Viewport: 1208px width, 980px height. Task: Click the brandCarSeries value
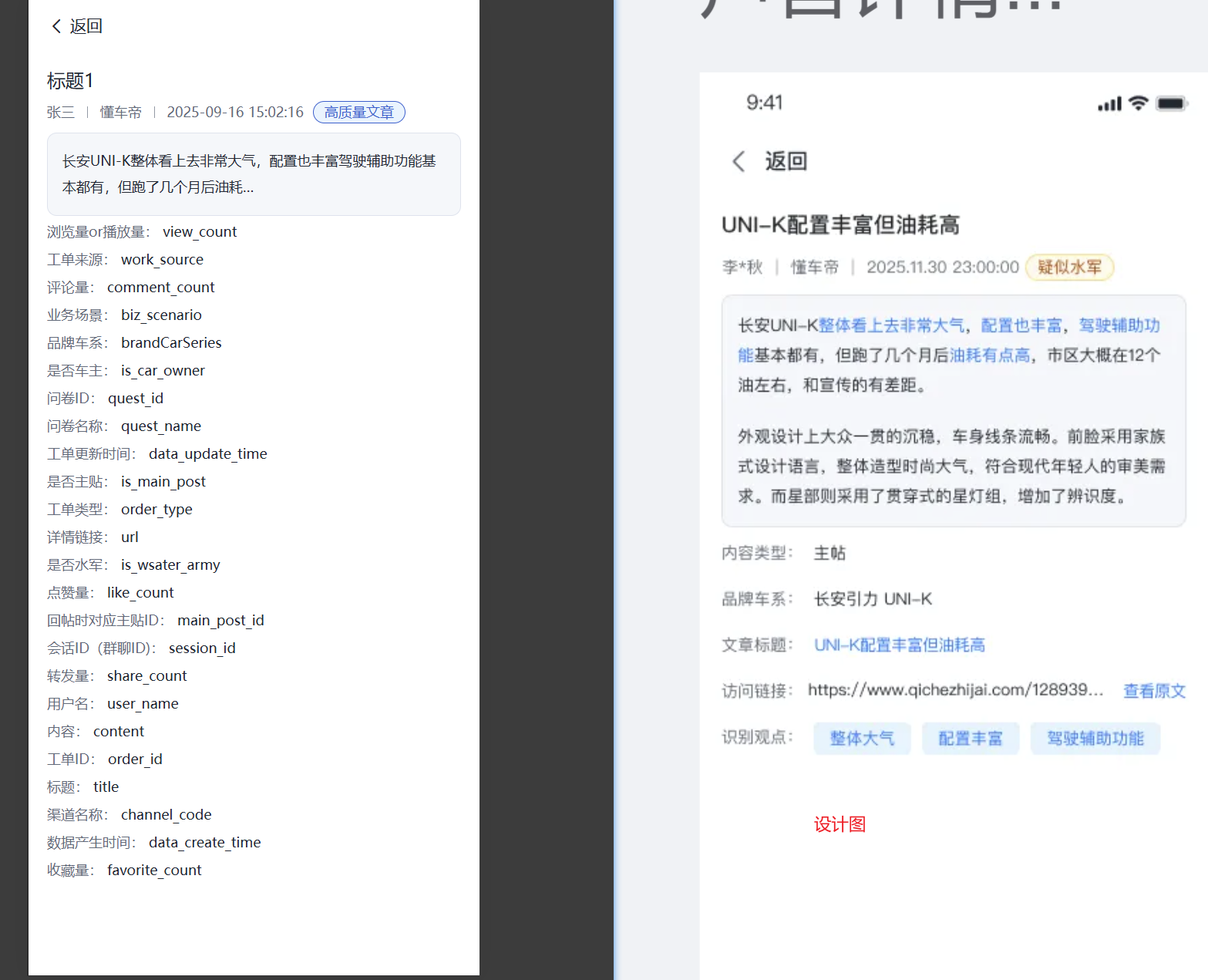pos(171,343)
